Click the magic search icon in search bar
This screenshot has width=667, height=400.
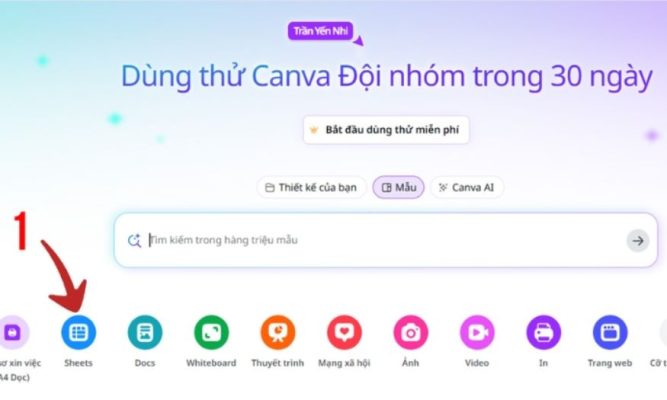click(x=134, y=240)
